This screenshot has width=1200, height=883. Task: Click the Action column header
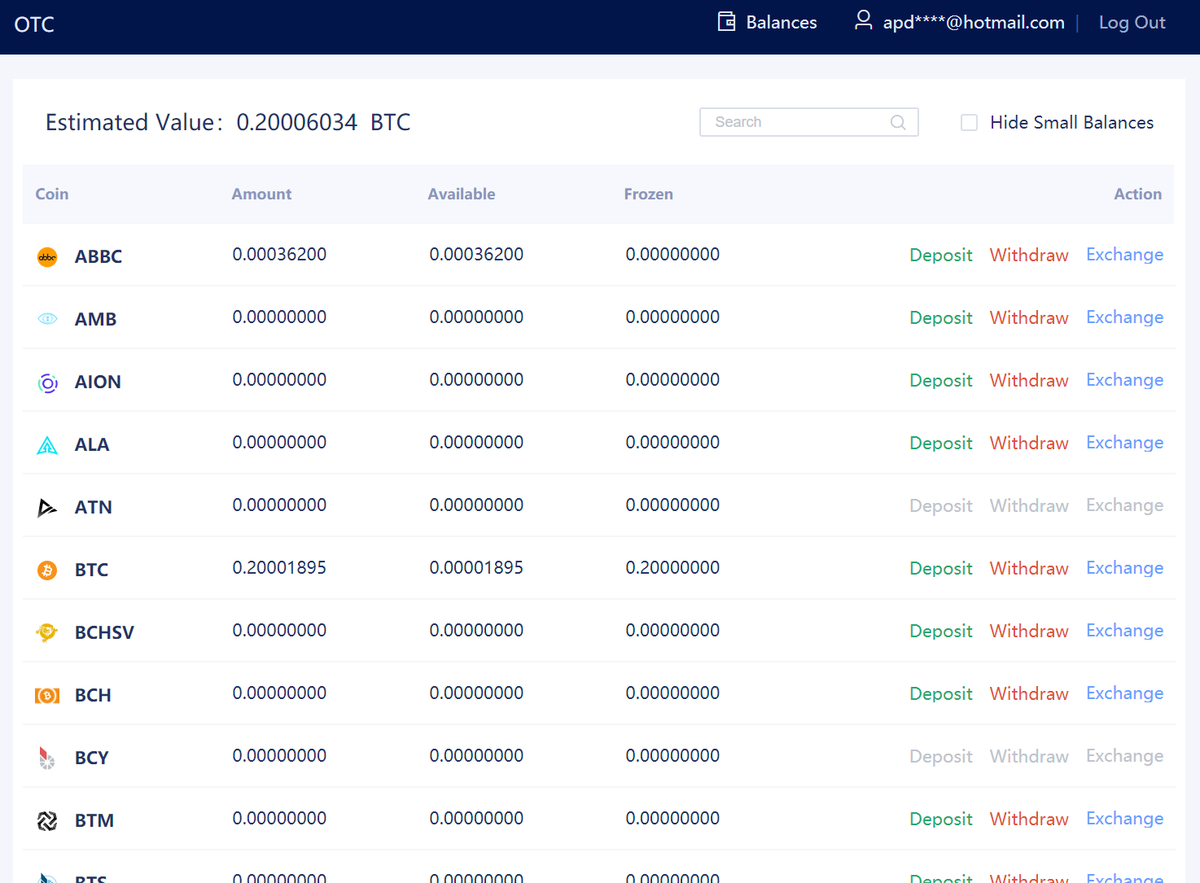tap(1138, 194)
